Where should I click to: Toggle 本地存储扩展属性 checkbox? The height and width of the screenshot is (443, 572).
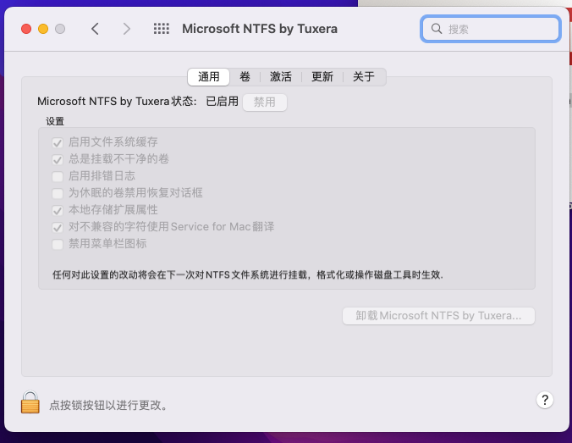pyautogui.click(x=57, y=211)
